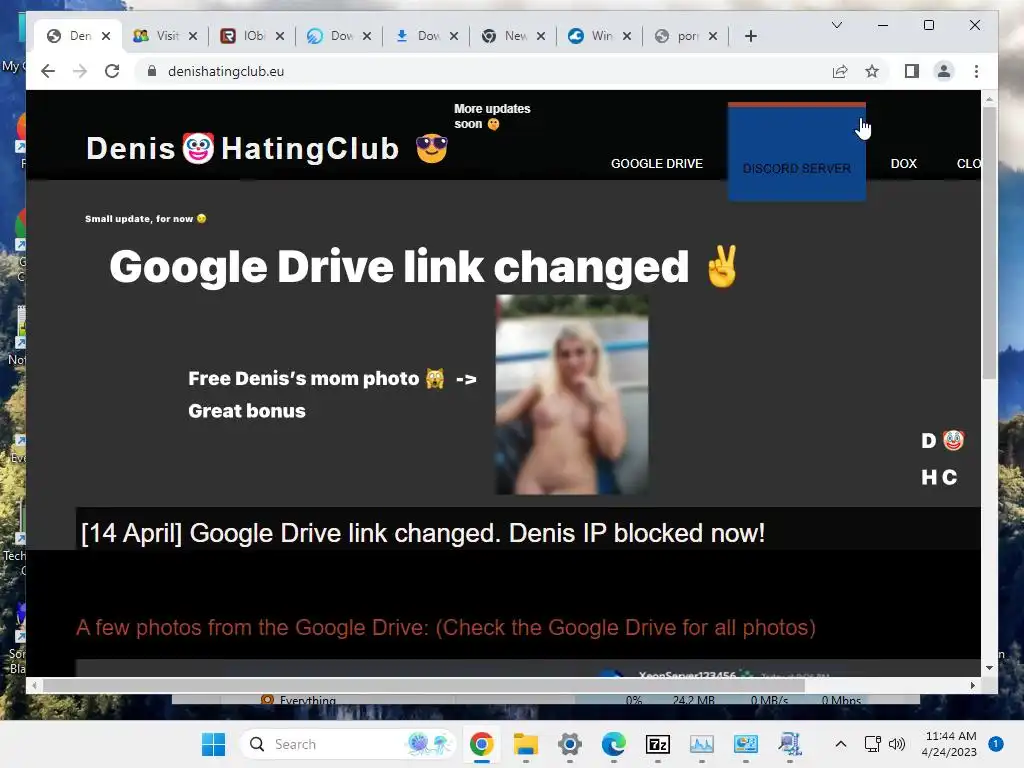Image resolution: width=1024 pixels, height=768 pixels.
Task: Open the GOOGLE DRIVE nav link
Action: (656, 164)
